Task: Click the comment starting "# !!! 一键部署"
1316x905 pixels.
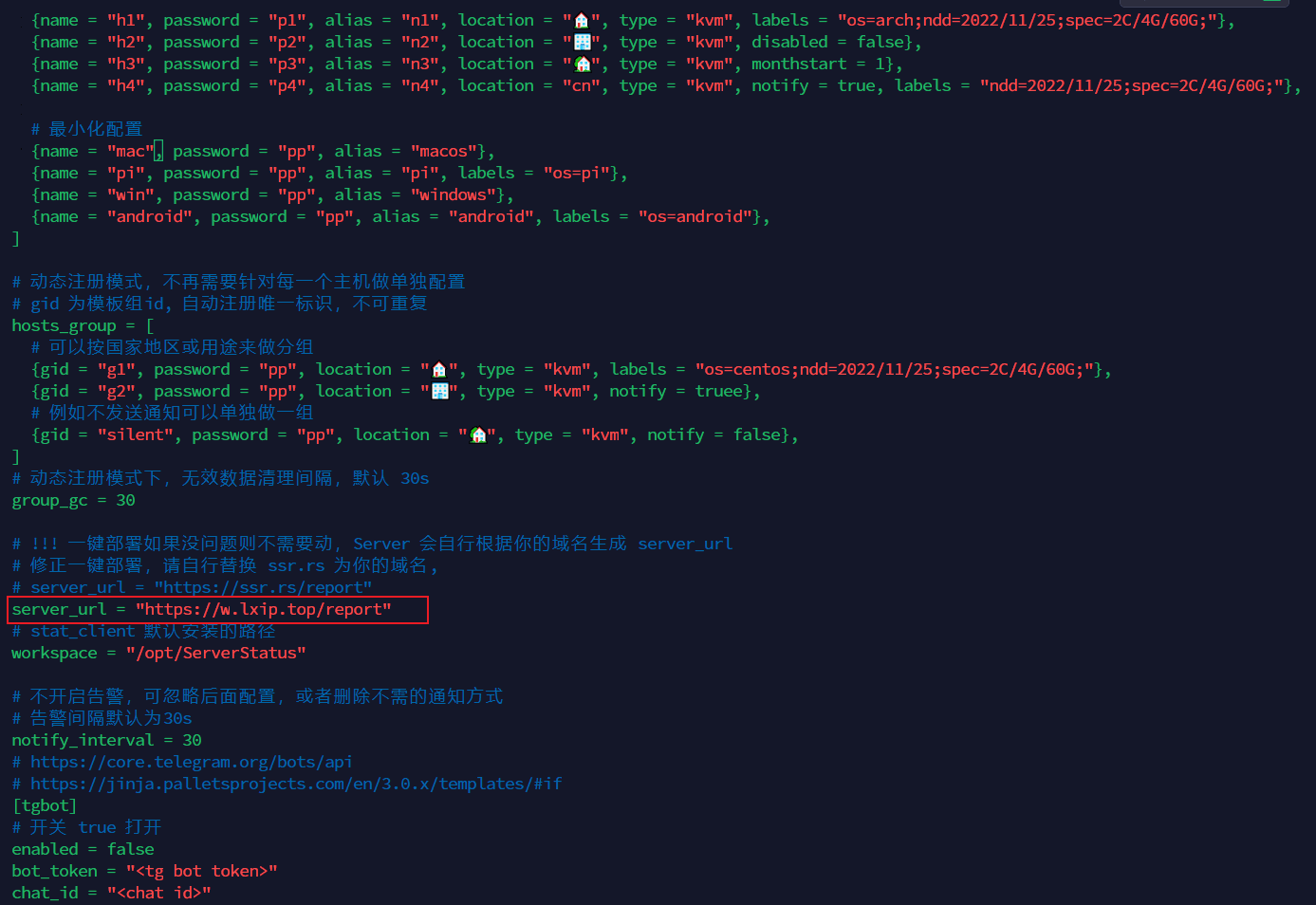Action: point(372,544)
